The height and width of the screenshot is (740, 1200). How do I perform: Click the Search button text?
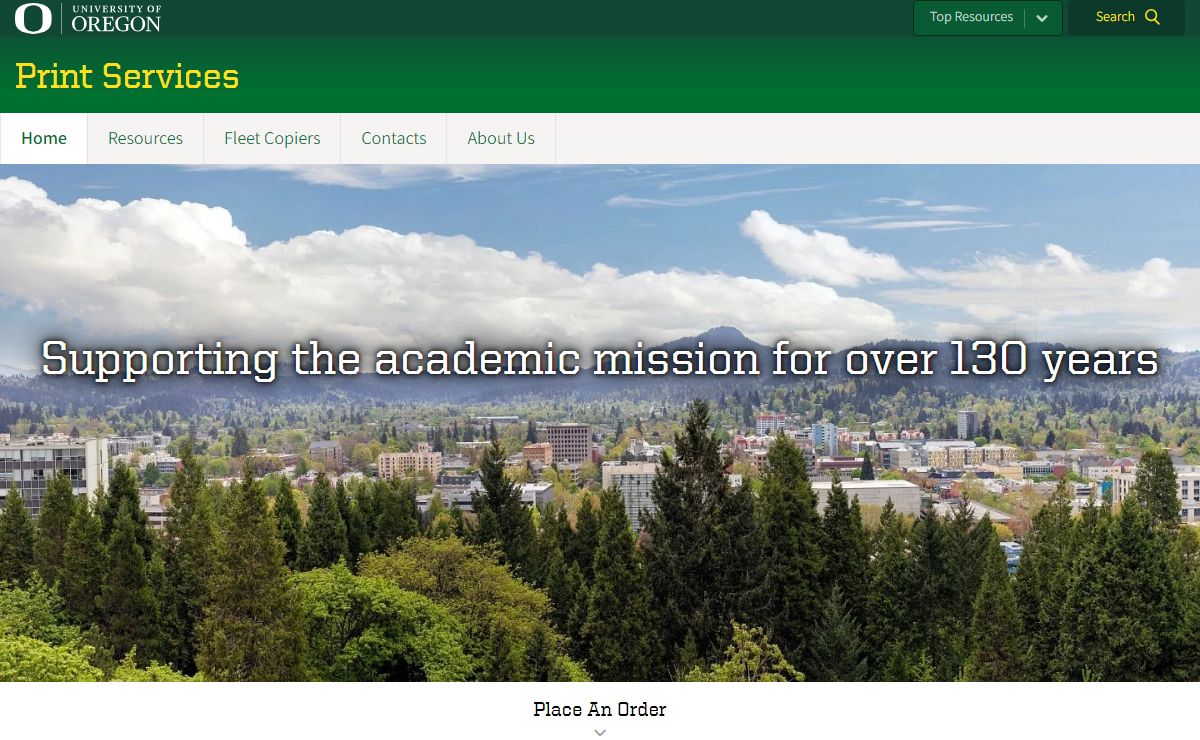coord(1114,17)
